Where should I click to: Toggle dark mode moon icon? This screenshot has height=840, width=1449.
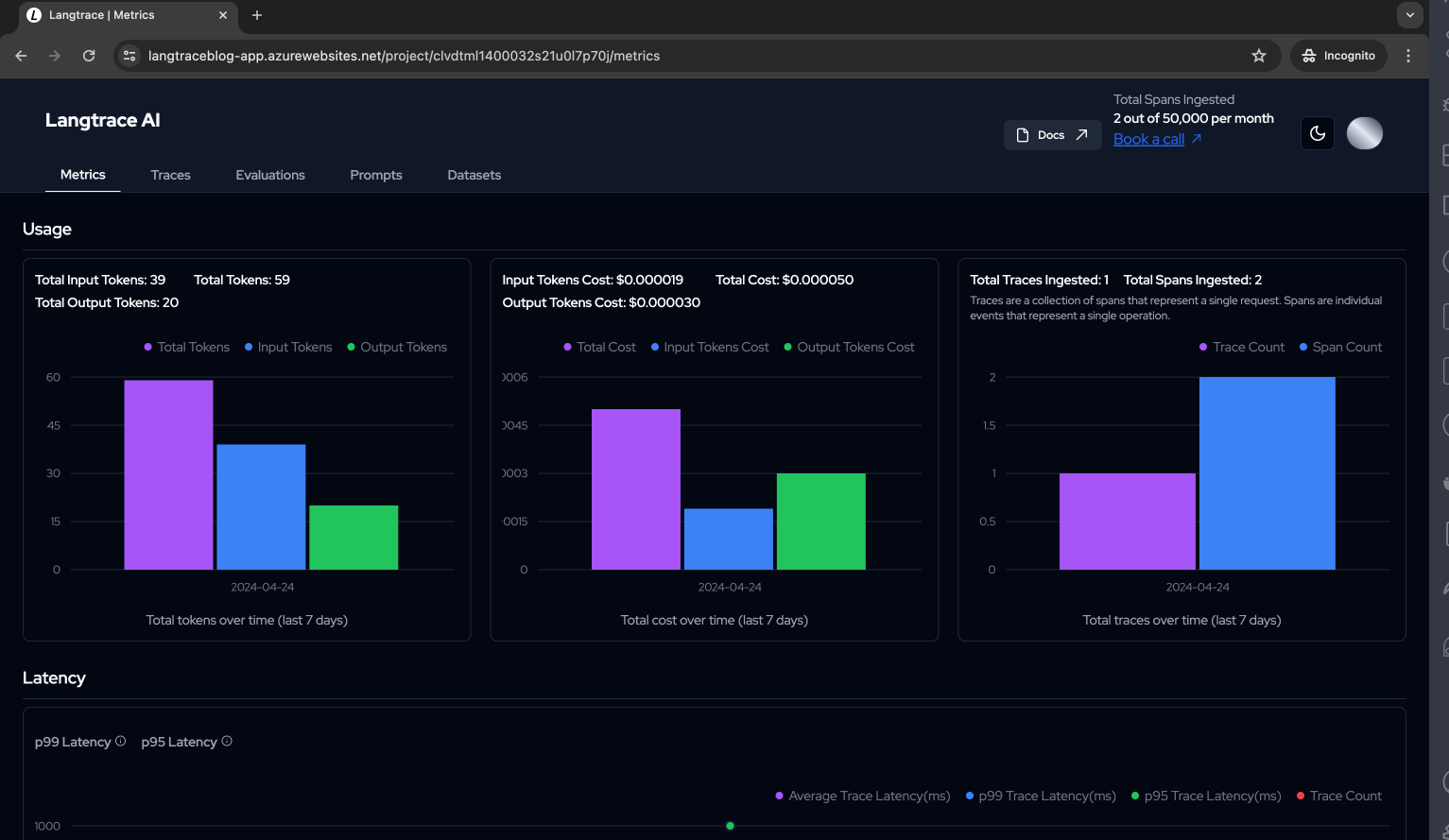(1318, 133)
